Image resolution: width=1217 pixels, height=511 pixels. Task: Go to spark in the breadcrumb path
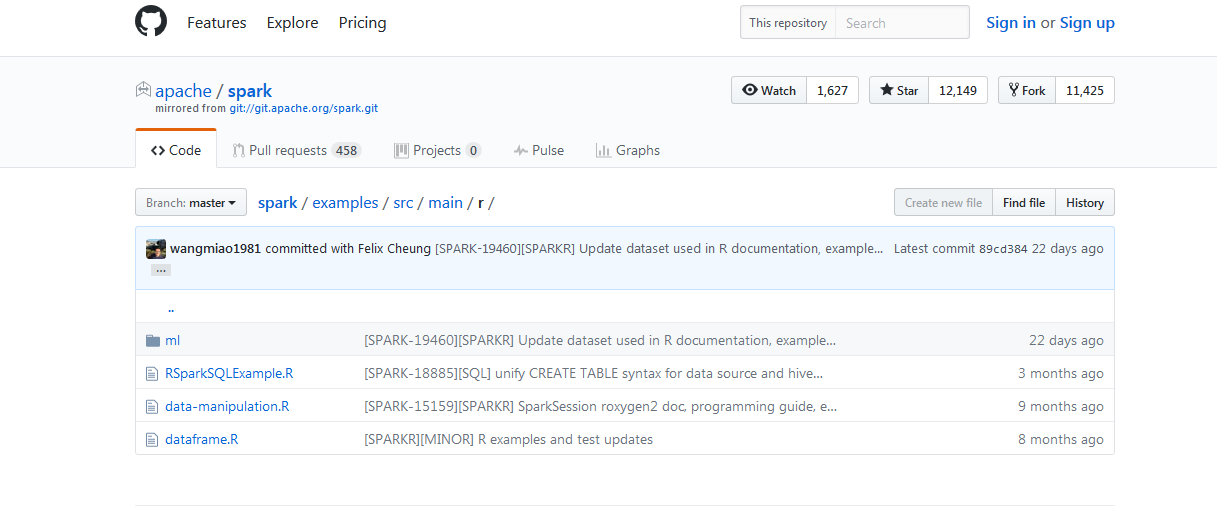(278, 202)
